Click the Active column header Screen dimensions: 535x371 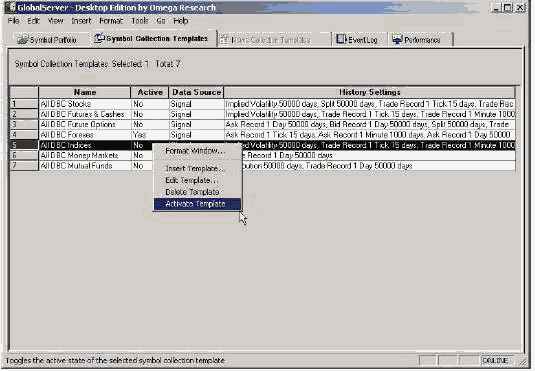click(x=149, y=92)
